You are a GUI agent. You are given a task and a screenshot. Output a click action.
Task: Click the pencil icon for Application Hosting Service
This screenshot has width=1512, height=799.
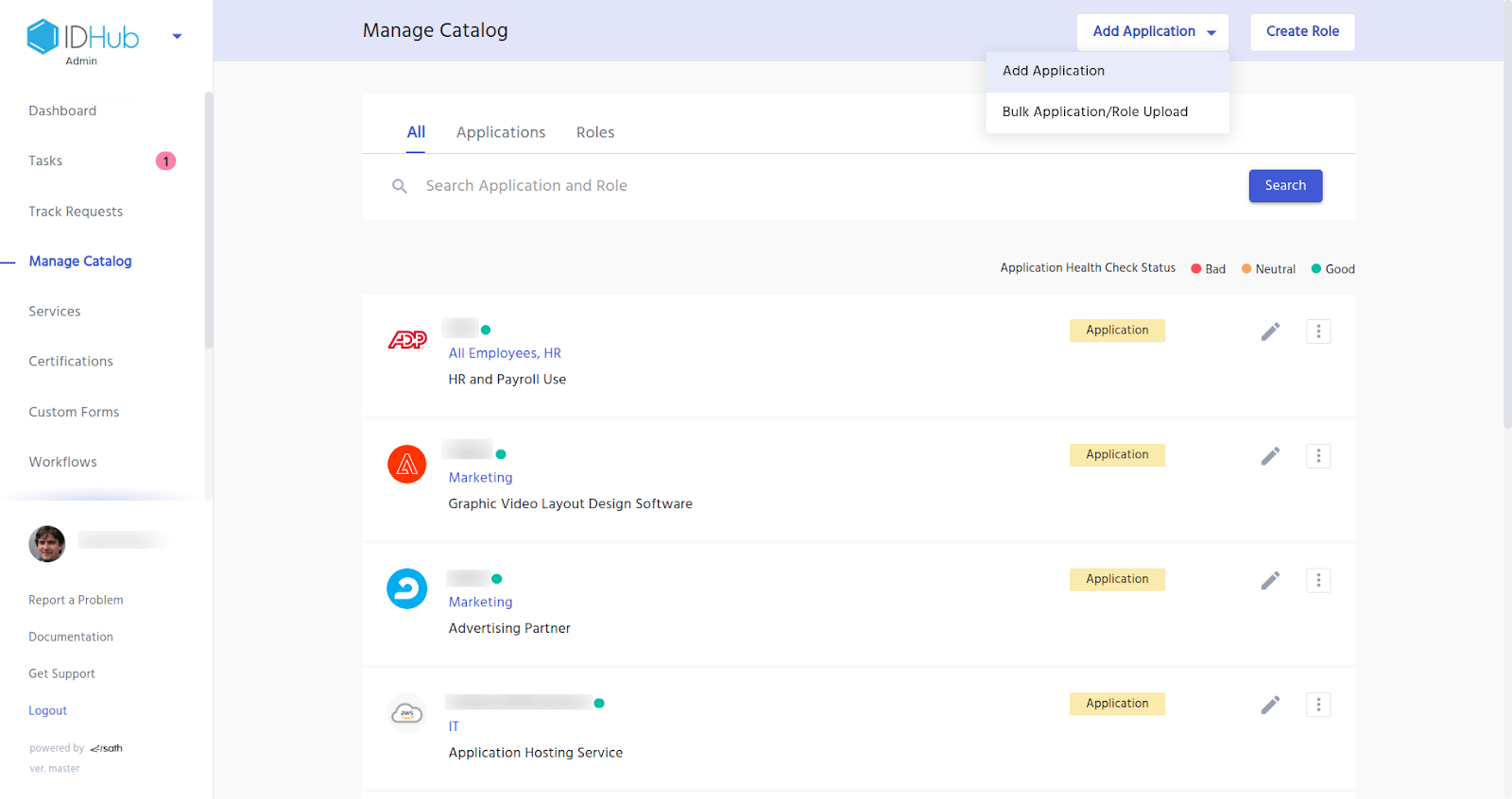click(x=1270, y=705)
